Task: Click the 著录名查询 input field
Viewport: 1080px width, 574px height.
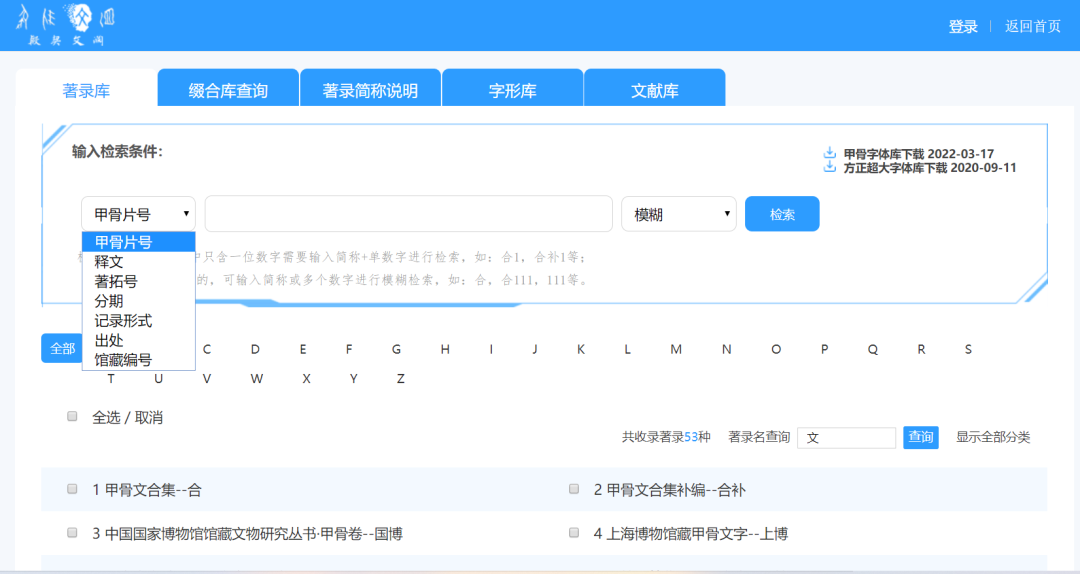Action: [x=847, y=438]
